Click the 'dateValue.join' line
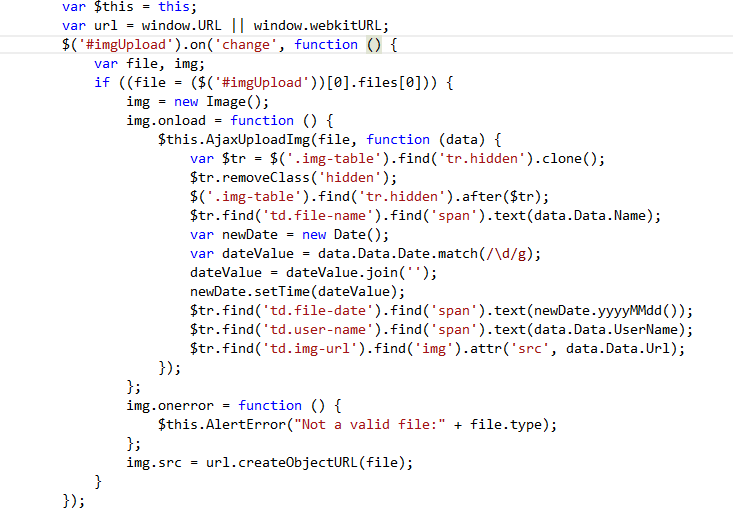The height and width of the screenshot is (511, 733). coord(313,273)
